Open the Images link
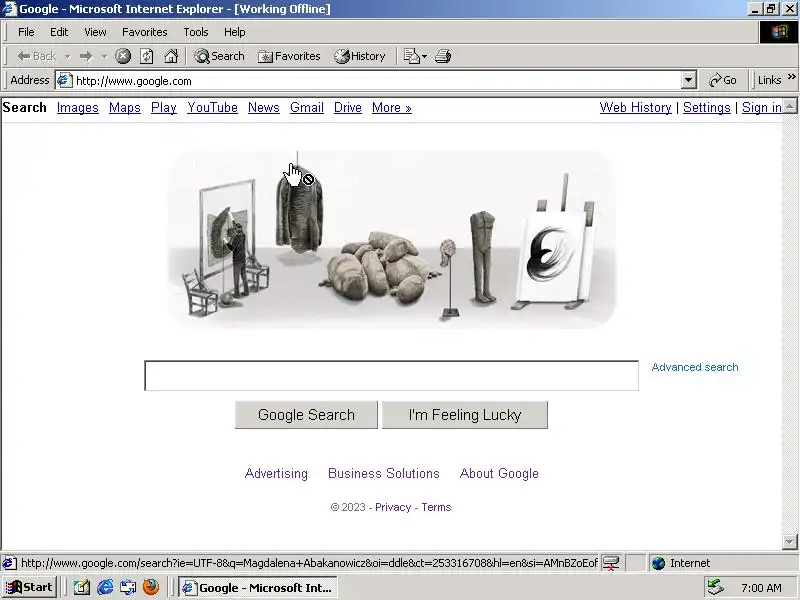The height and width of the screenshot is (600, 800). pyautogui.click(x=78, y=108)
